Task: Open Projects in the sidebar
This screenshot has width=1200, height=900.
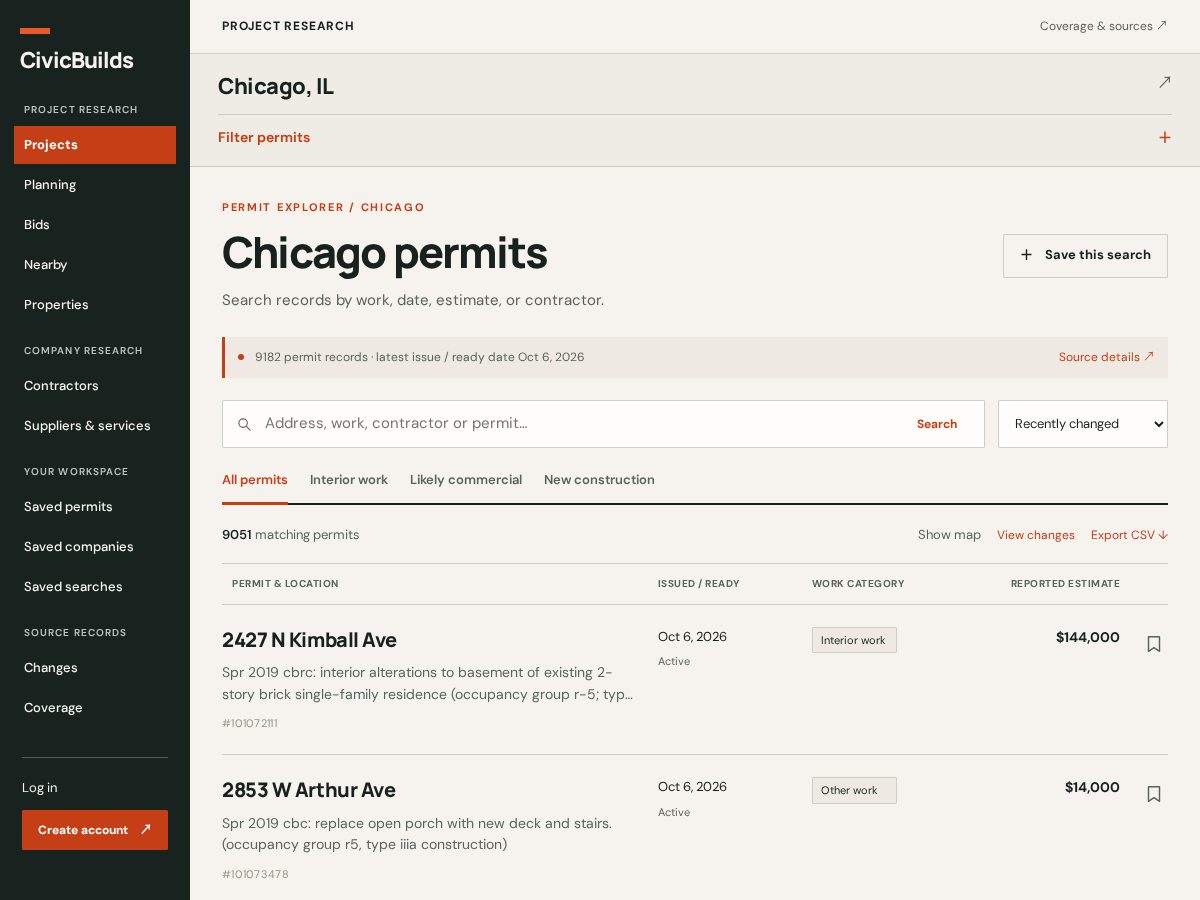Action: click(95, 145)
